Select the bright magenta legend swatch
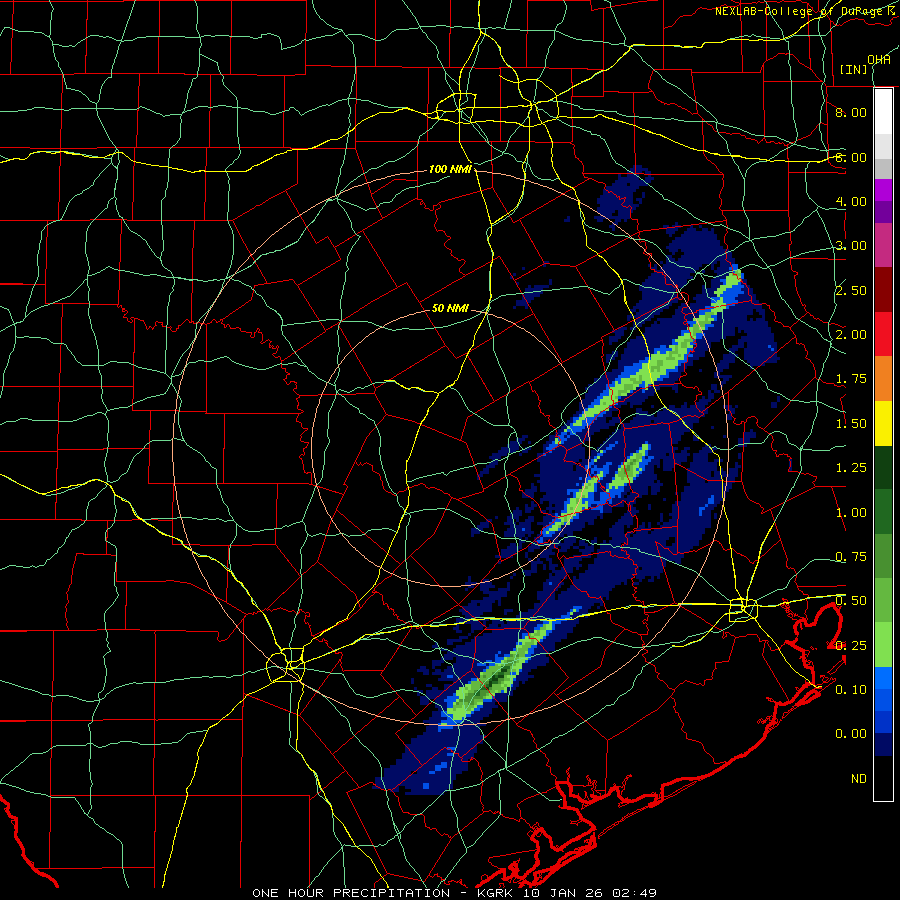This screenshot has width=900, height=900. (x=883, y=190)
